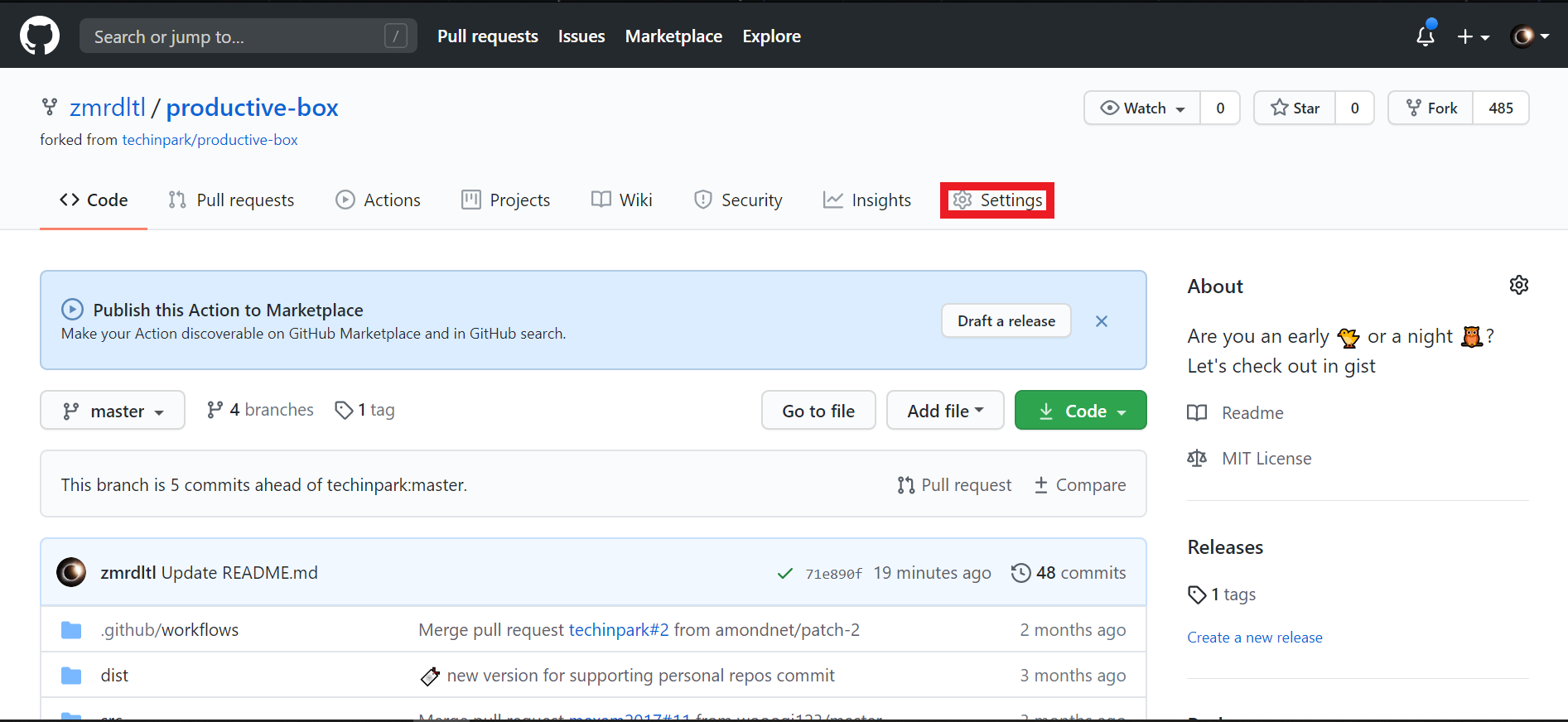Switch to the Security tab
The image size is (1568, 722).
pos(738,200)
